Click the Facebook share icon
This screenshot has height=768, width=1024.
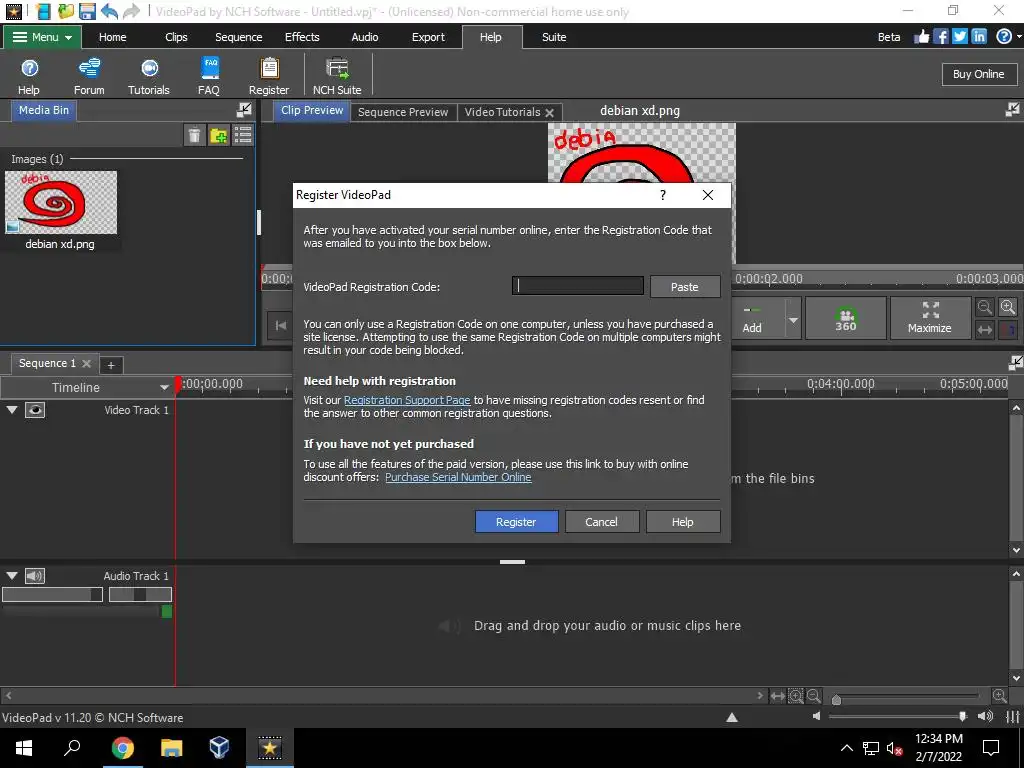click(941, 37)
